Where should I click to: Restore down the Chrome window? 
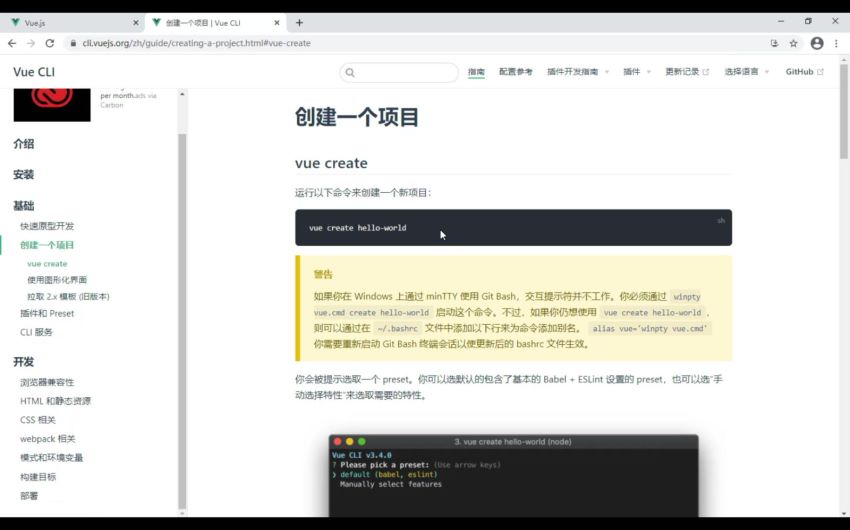pyautogui.click(x=808, y=21)
